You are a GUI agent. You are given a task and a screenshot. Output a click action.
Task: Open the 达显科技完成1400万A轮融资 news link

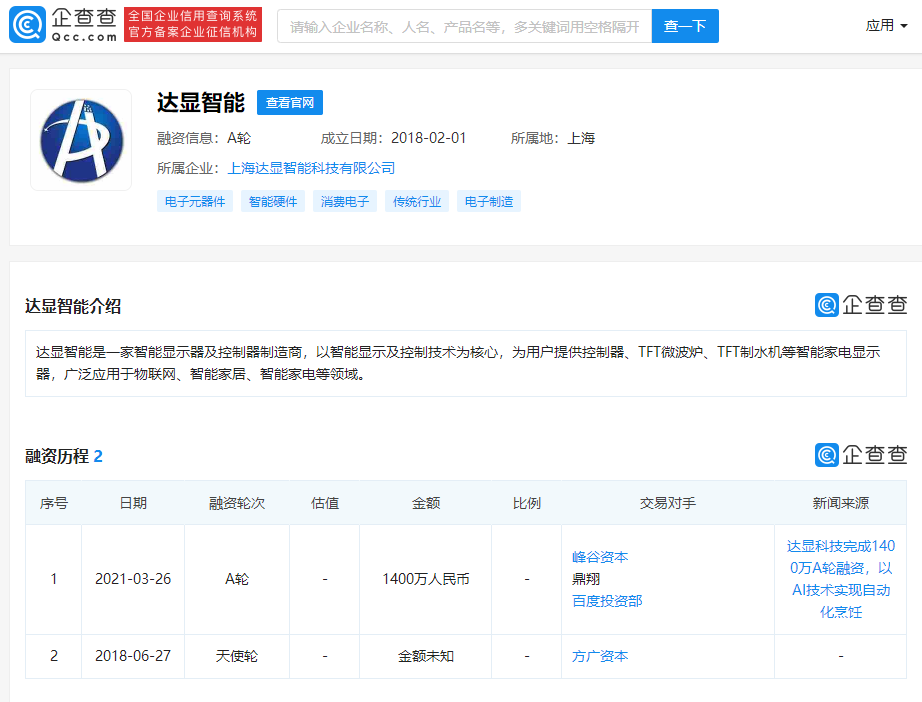click(x=841, y=579)
